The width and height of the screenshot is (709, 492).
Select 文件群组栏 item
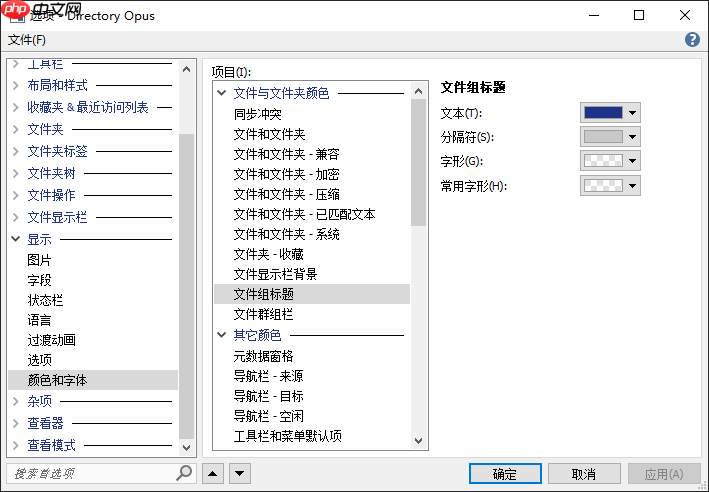pyautogui.click(x=264, y=314)
